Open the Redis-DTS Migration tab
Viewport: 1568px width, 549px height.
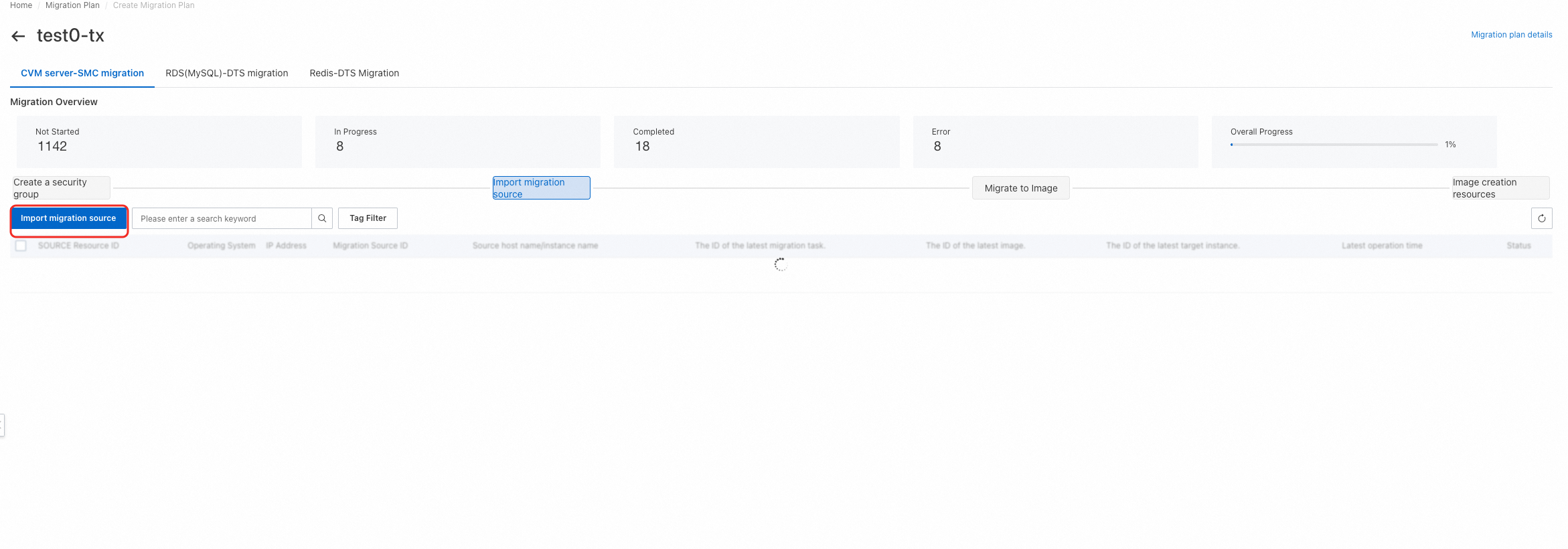coord(354,73)
